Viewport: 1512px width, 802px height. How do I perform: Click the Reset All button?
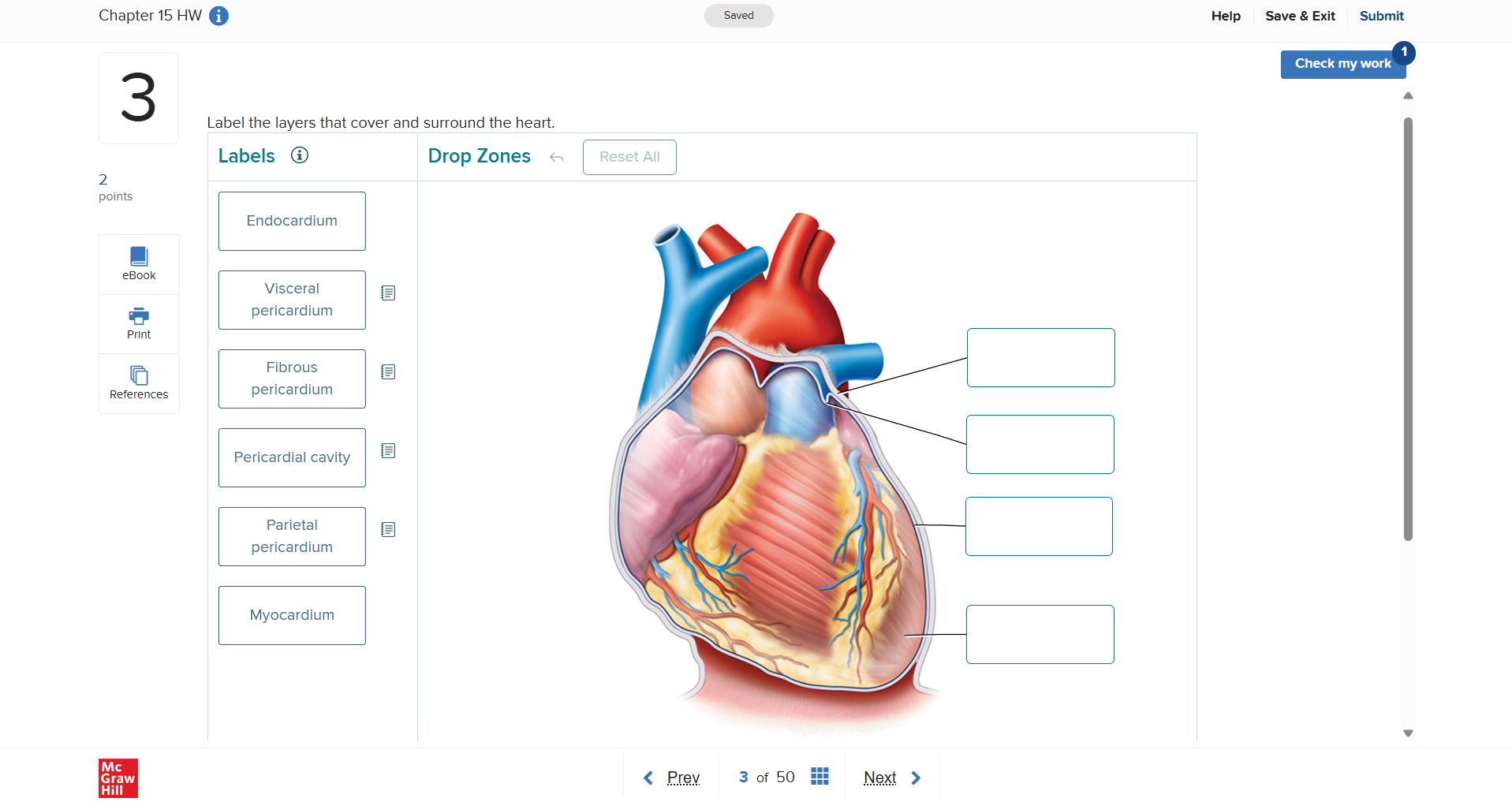point(629,157)
